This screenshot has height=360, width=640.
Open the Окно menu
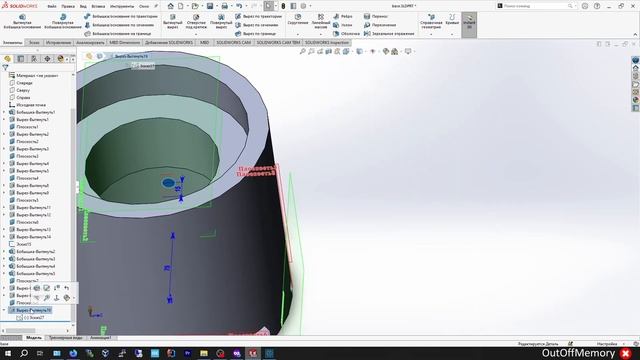click(144, 6)
